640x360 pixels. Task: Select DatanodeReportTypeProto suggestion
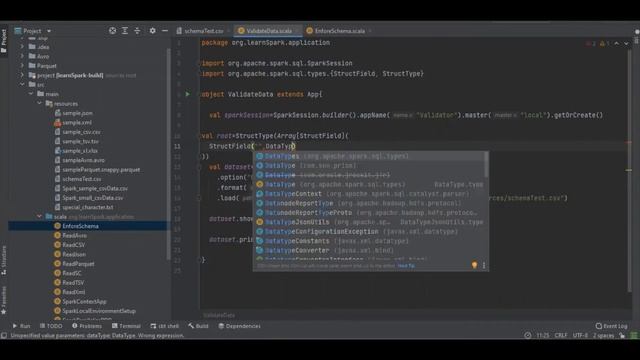pos(369,213)
